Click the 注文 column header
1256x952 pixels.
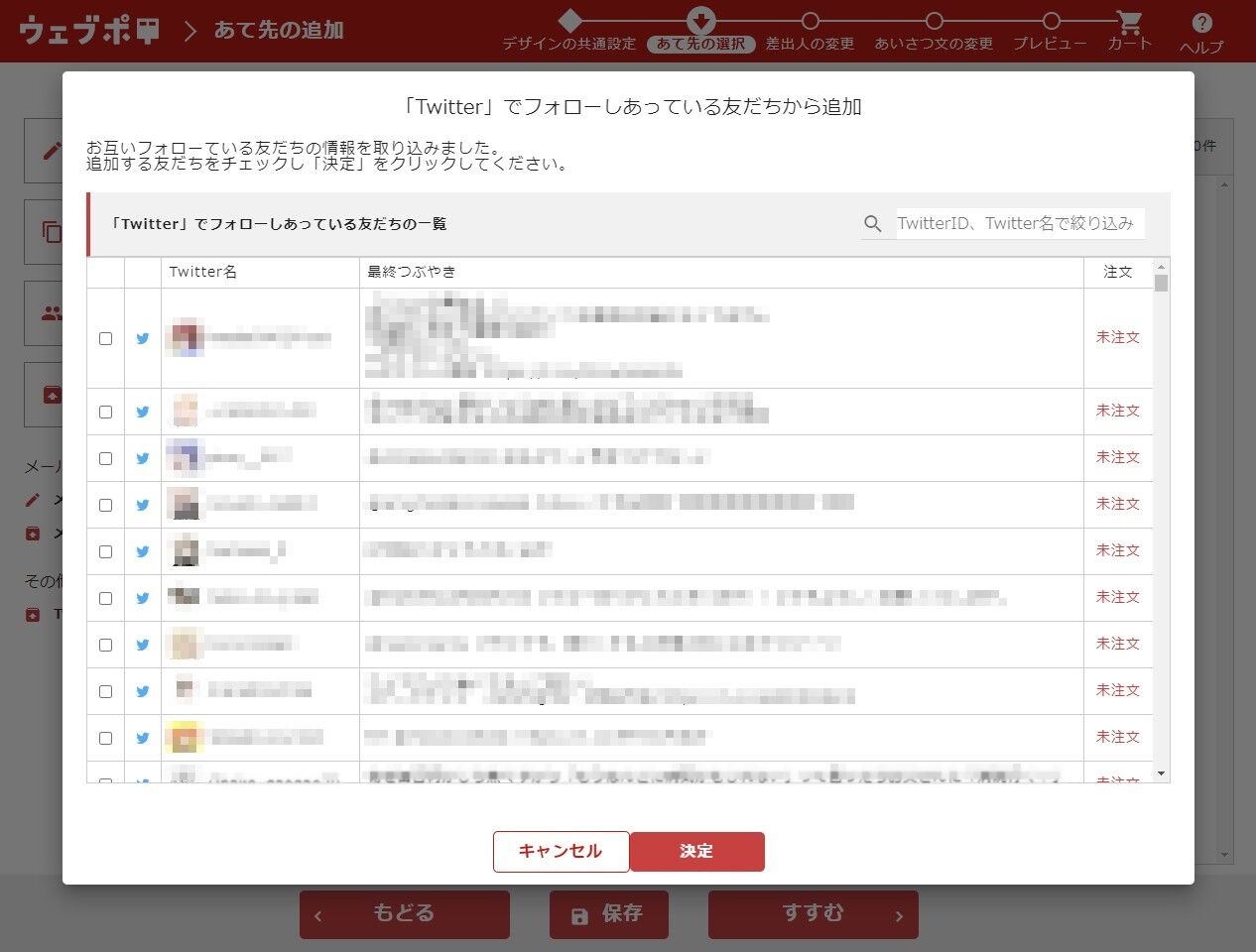1118,272
